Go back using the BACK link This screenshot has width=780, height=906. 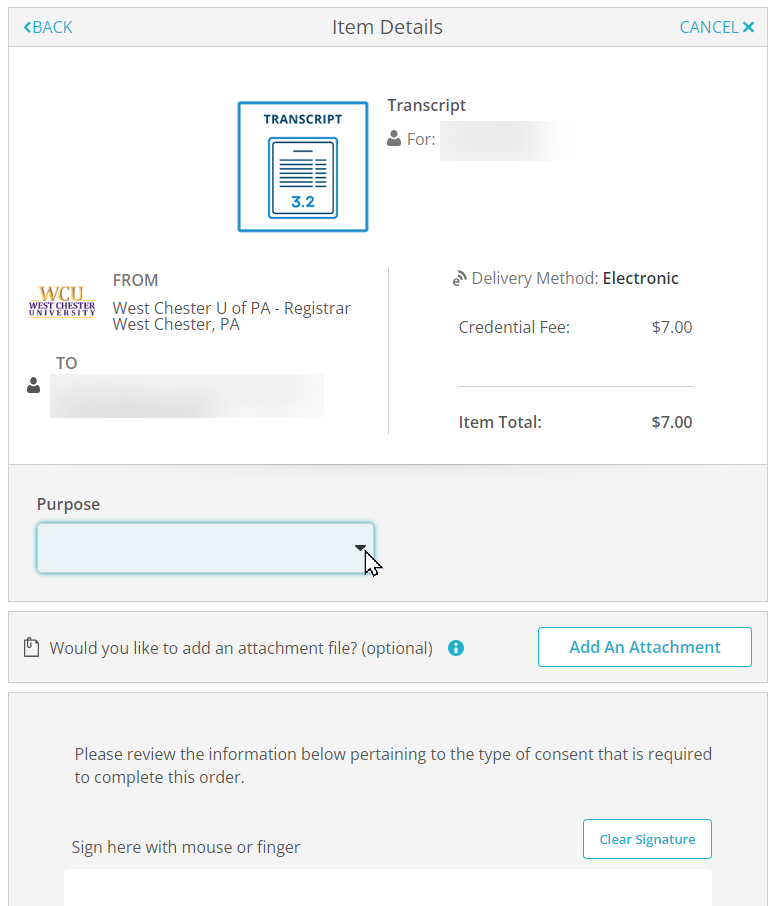tap(48, 27)
